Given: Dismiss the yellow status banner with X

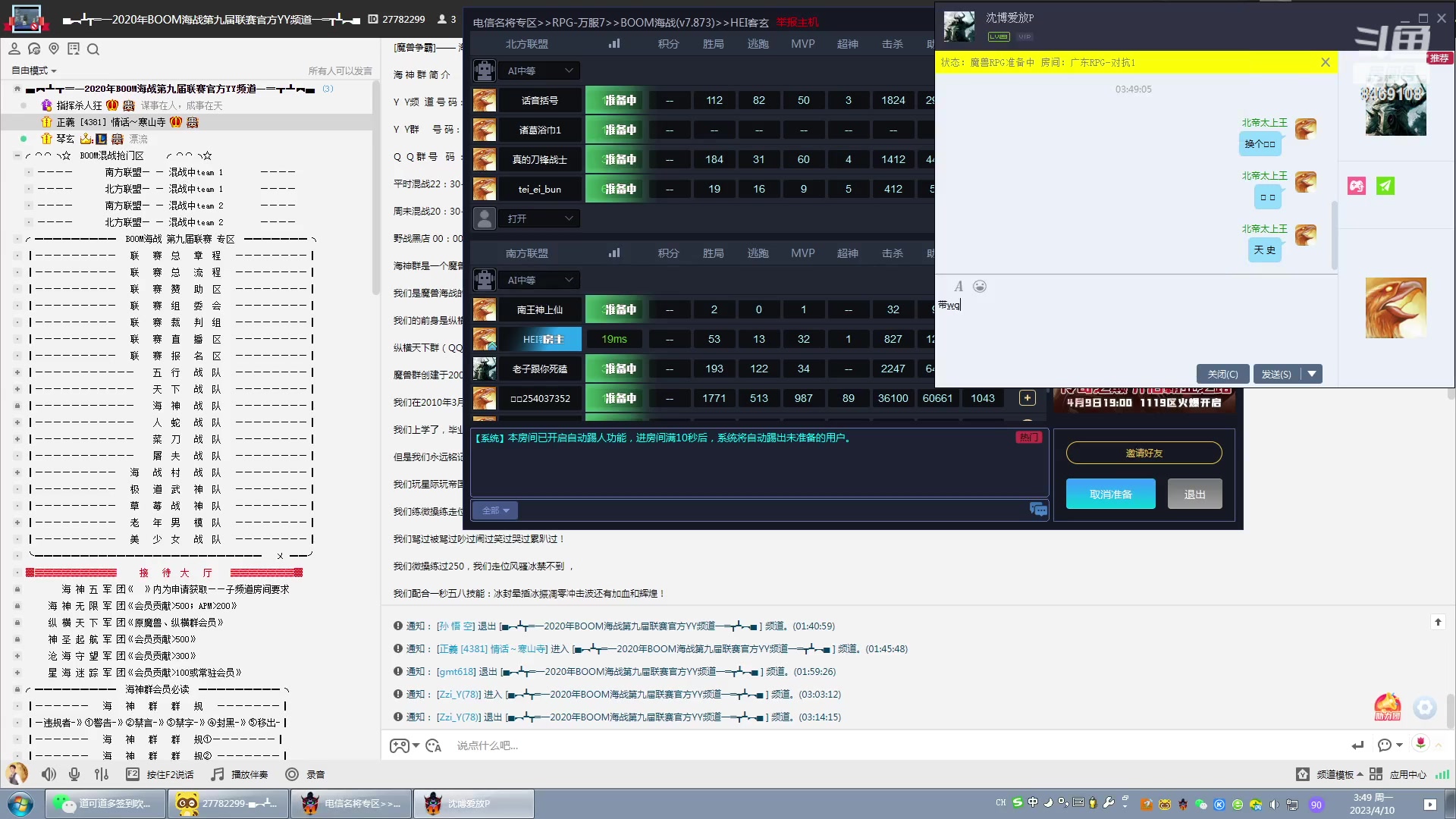Looking at the screenshot, I should (x=1326, y=62).
